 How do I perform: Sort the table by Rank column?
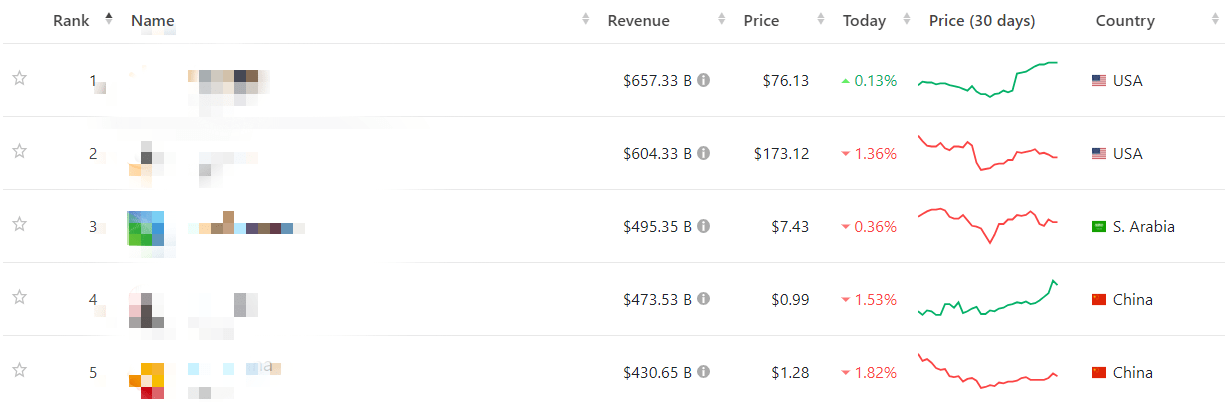pos(72,21)
